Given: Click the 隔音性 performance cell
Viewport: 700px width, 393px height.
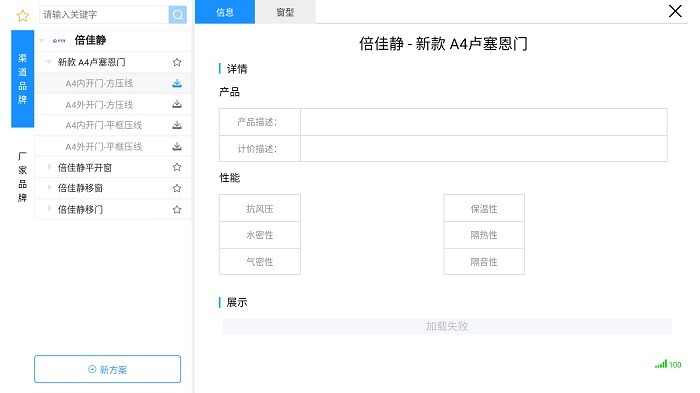Looking at the screenshot, I should click(x=484, y=262).
